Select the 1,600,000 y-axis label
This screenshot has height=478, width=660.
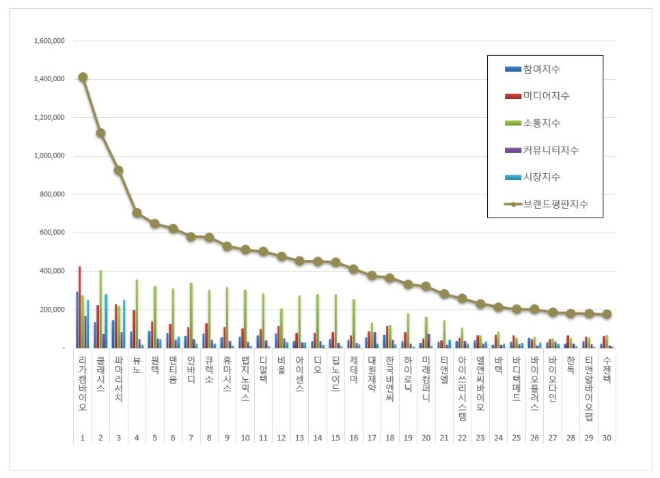tap(50, 41)
